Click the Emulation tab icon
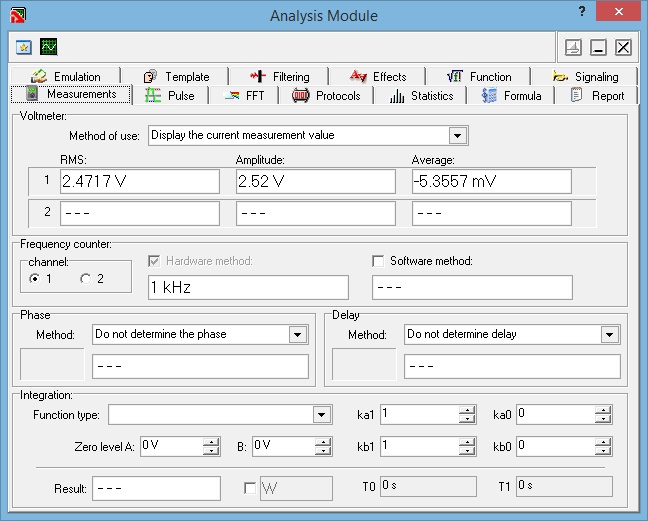 (x=39, y=76)
